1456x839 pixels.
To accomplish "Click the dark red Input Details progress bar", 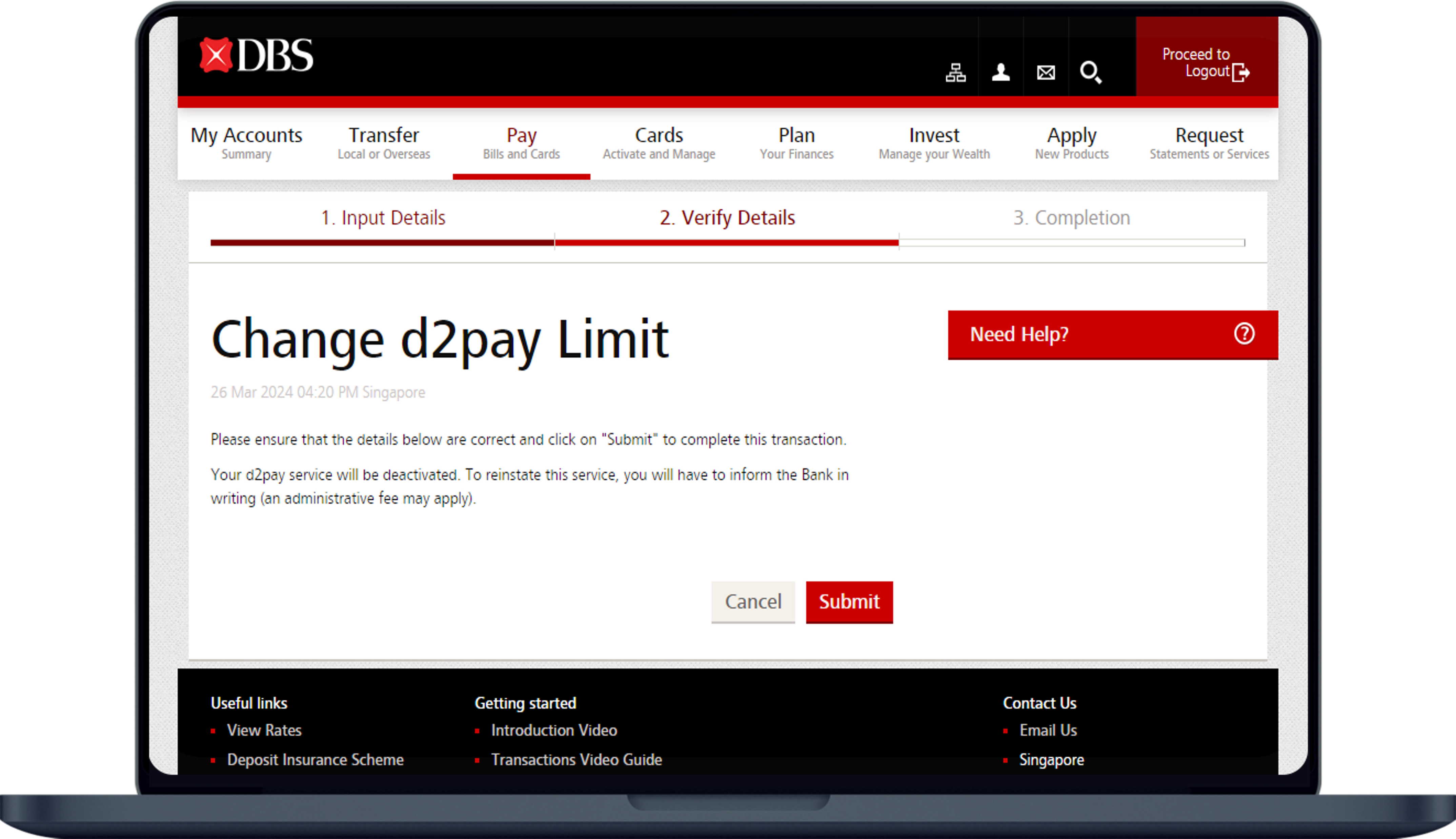I will [382, 243].
